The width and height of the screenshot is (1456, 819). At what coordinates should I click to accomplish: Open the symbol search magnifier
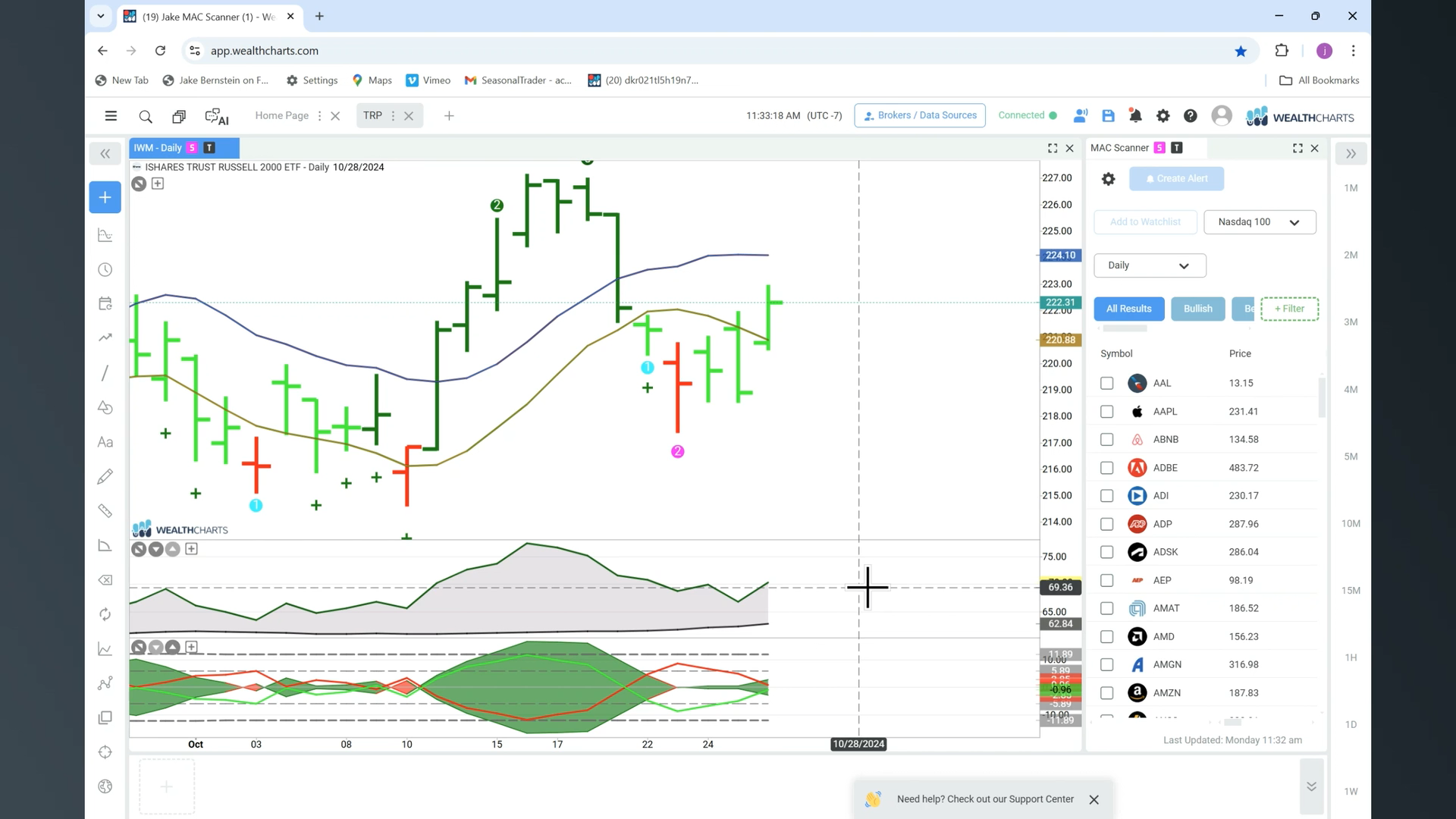146,116
